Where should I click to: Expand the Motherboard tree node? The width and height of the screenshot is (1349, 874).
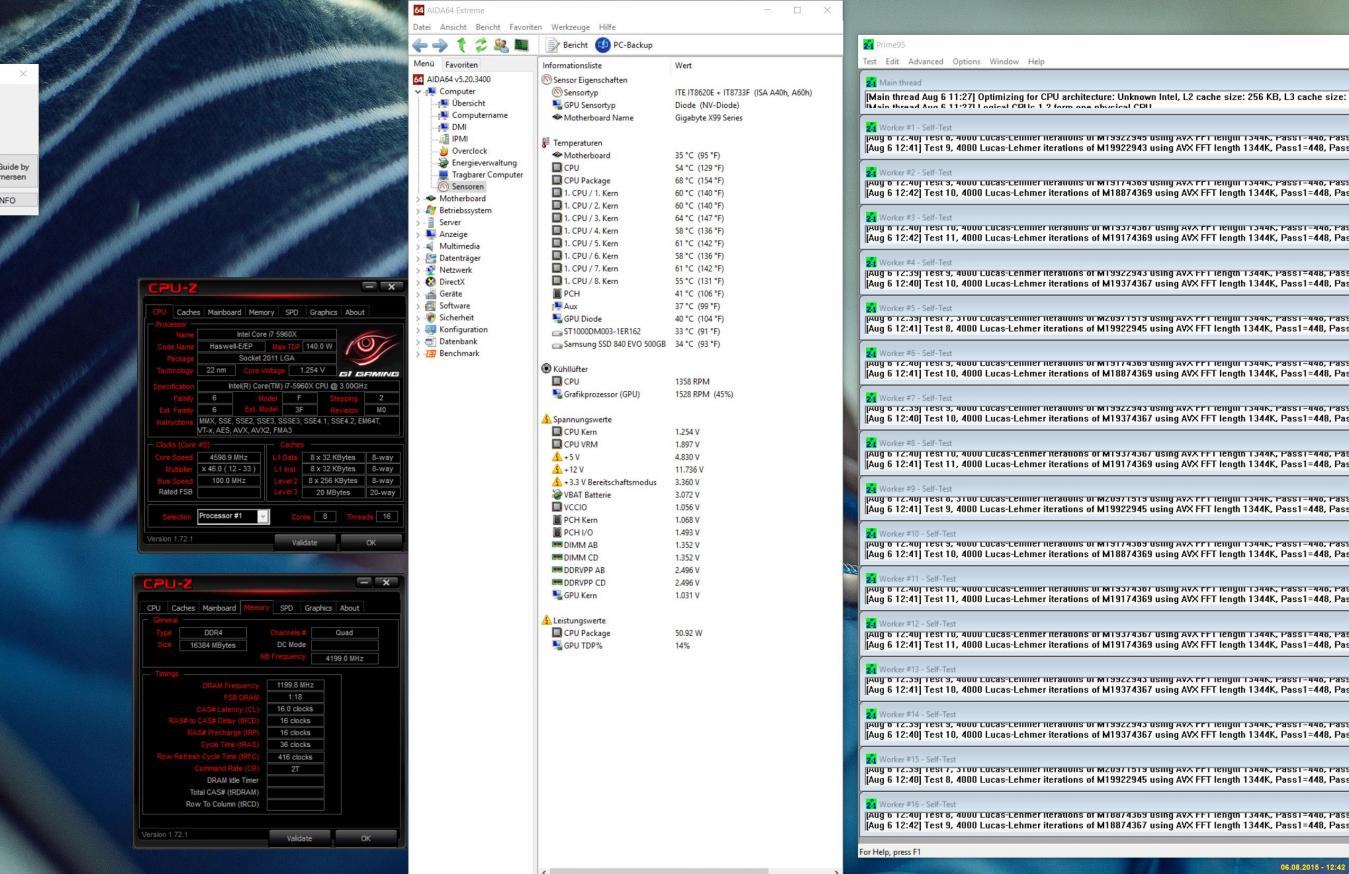[x=418, y=199]
